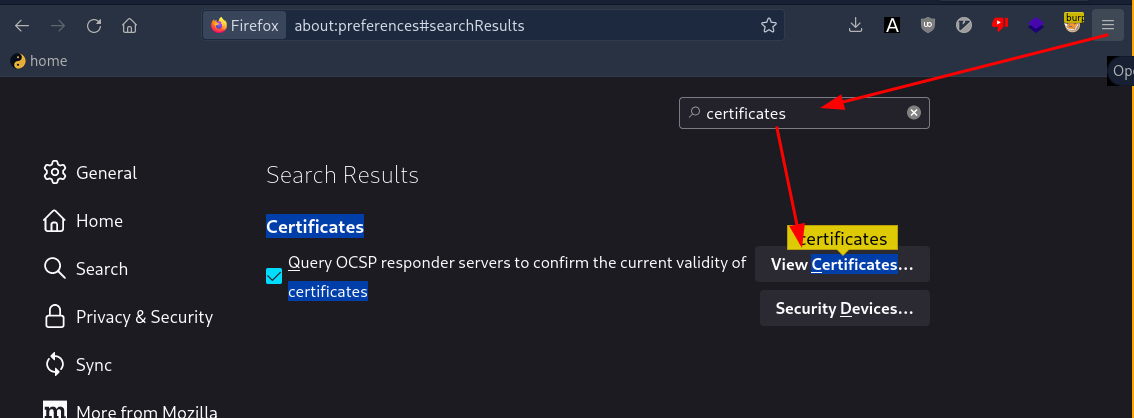Click the Security Devices button
Viewport: 1134px width, 418px height.
click(x=844, y=309)
